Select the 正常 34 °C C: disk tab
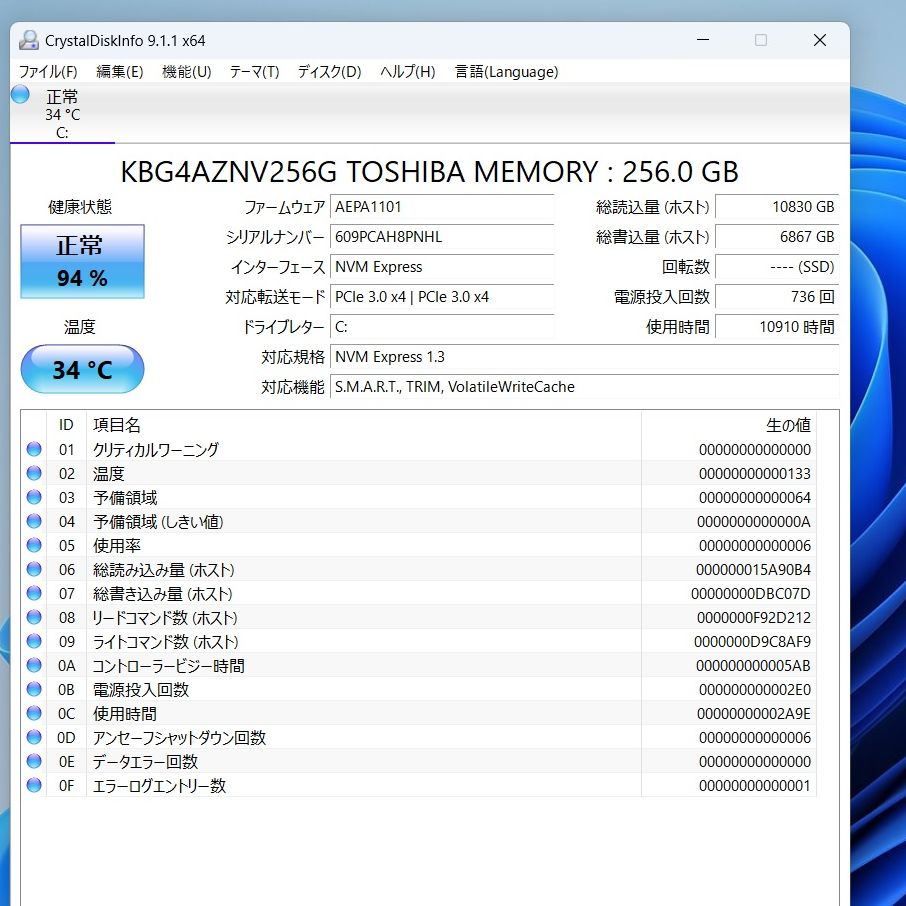 coord(62,114)
